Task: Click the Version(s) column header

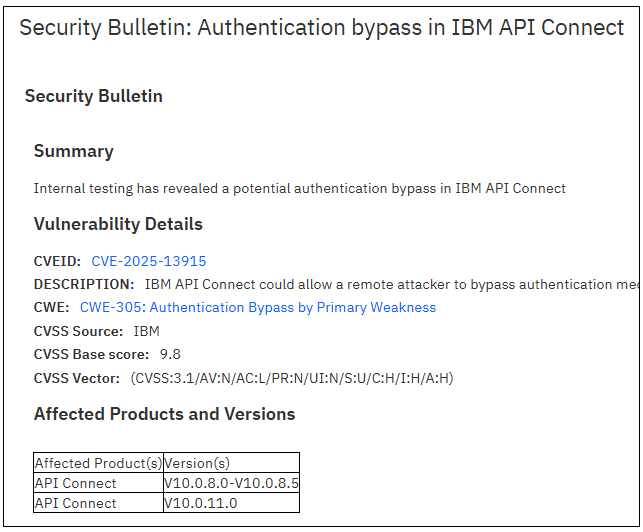Action: pyautogui.click(x=197, y=463)
